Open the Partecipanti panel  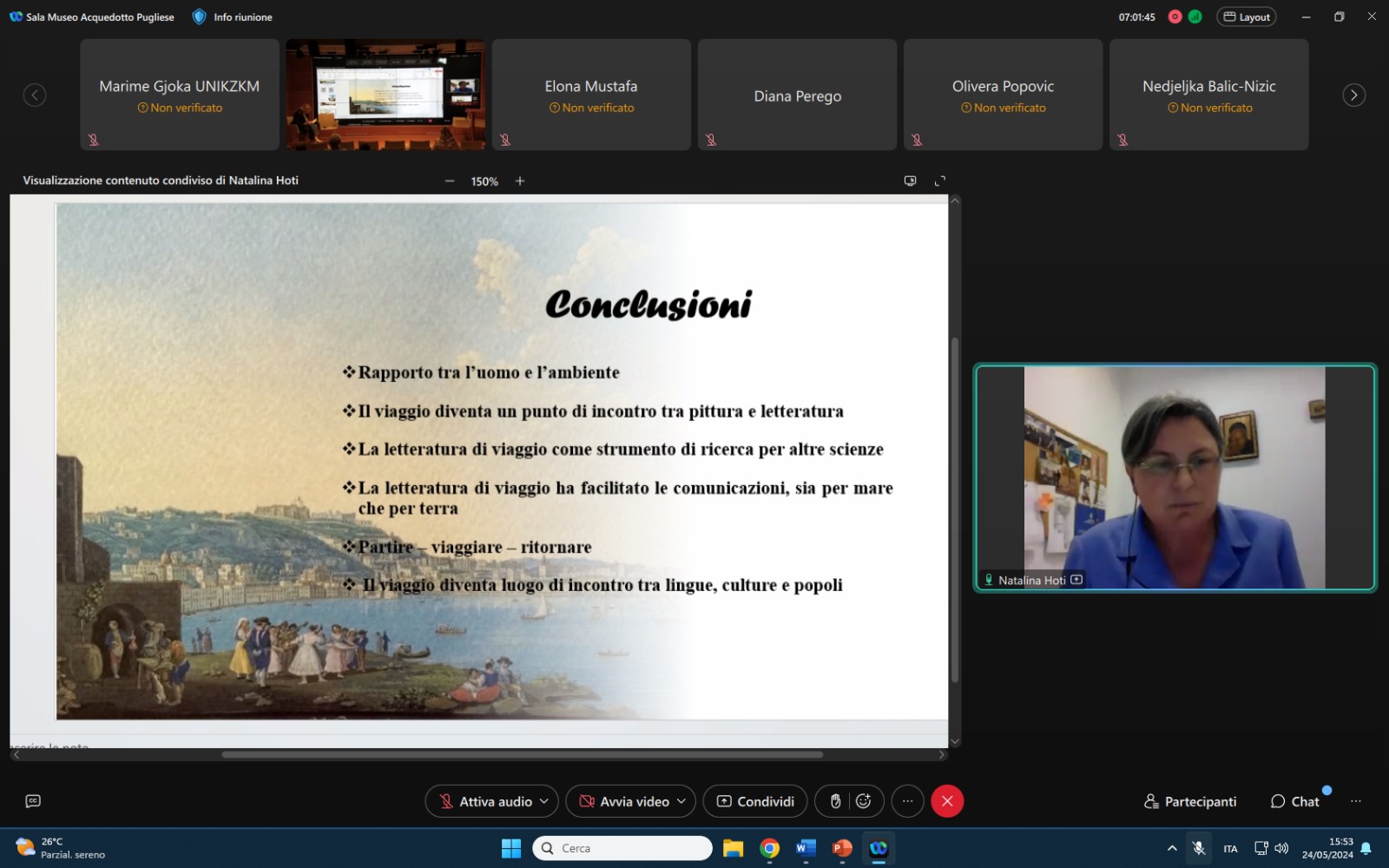1190,801
